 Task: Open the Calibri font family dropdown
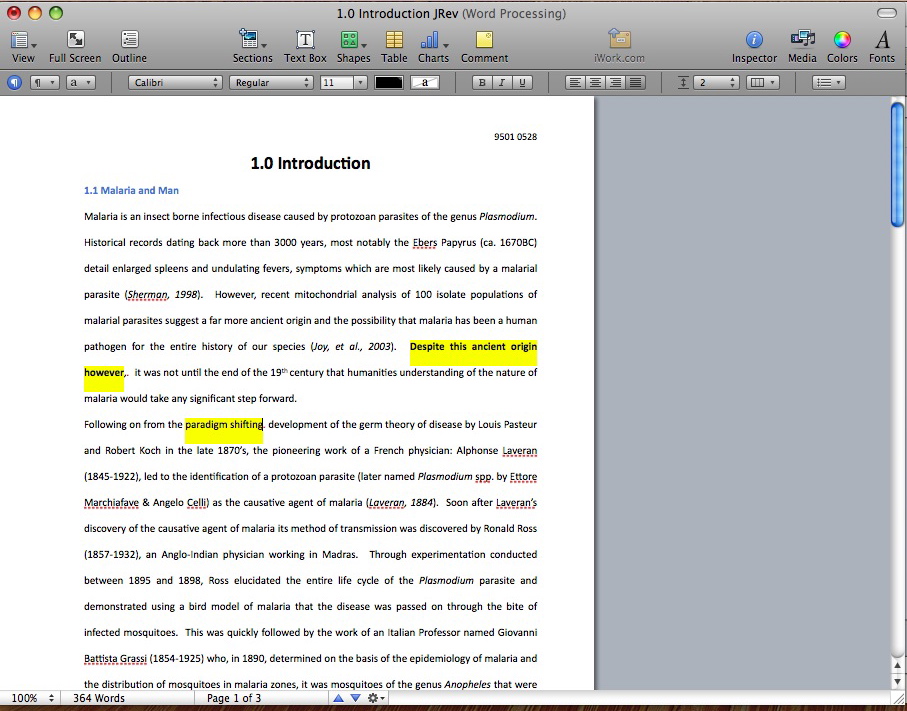tap(175, 83)
